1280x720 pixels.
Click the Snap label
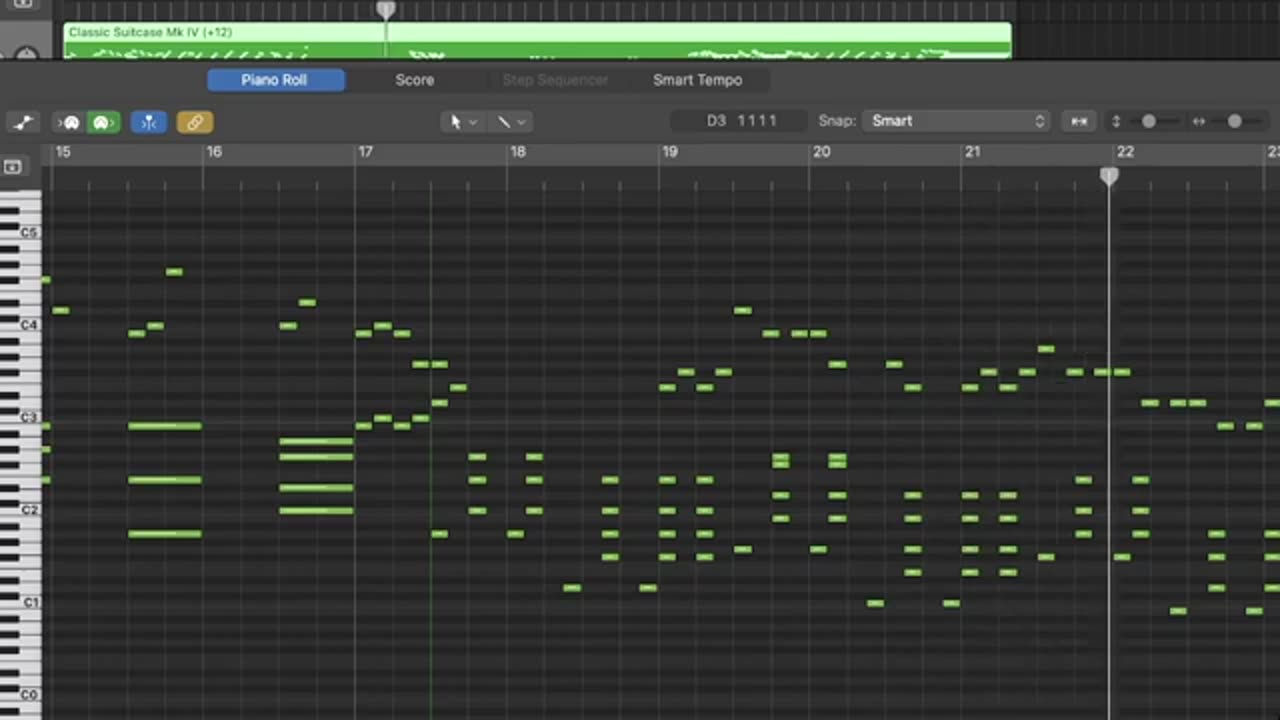(837, 121)
